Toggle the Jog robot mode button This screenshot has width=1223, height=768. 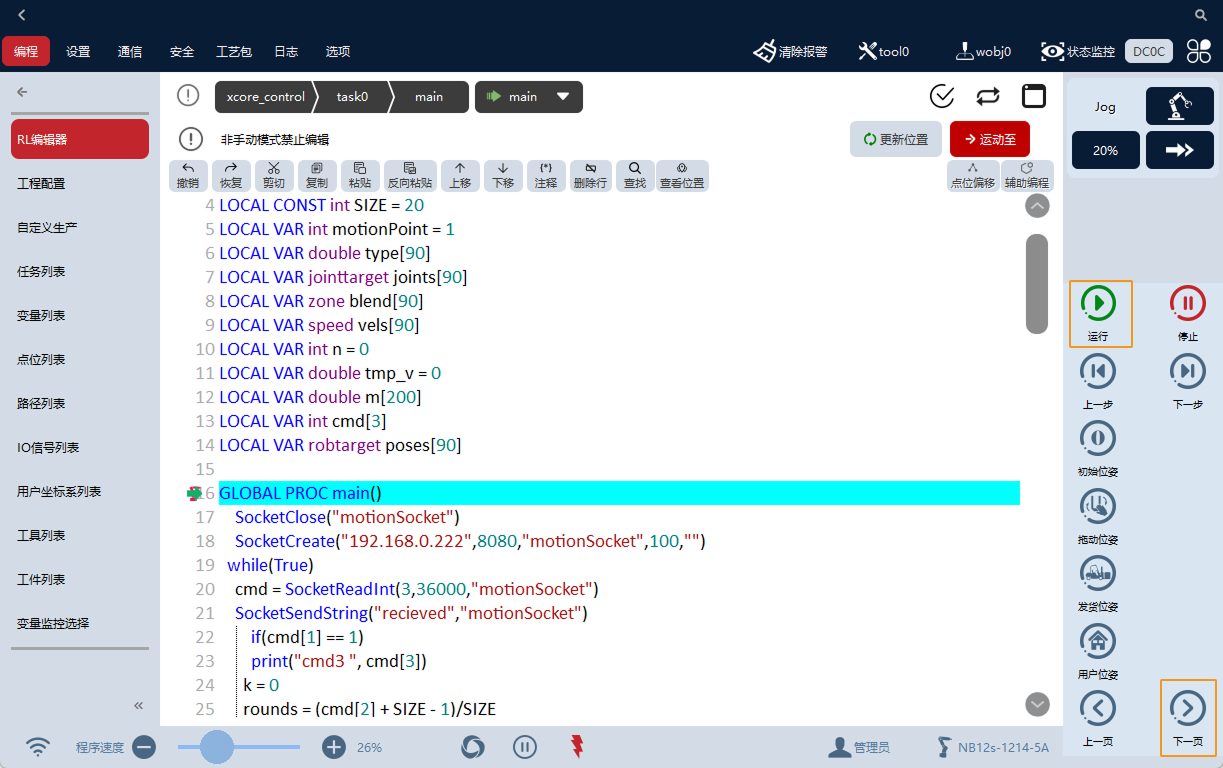[x=1179, y=106]
